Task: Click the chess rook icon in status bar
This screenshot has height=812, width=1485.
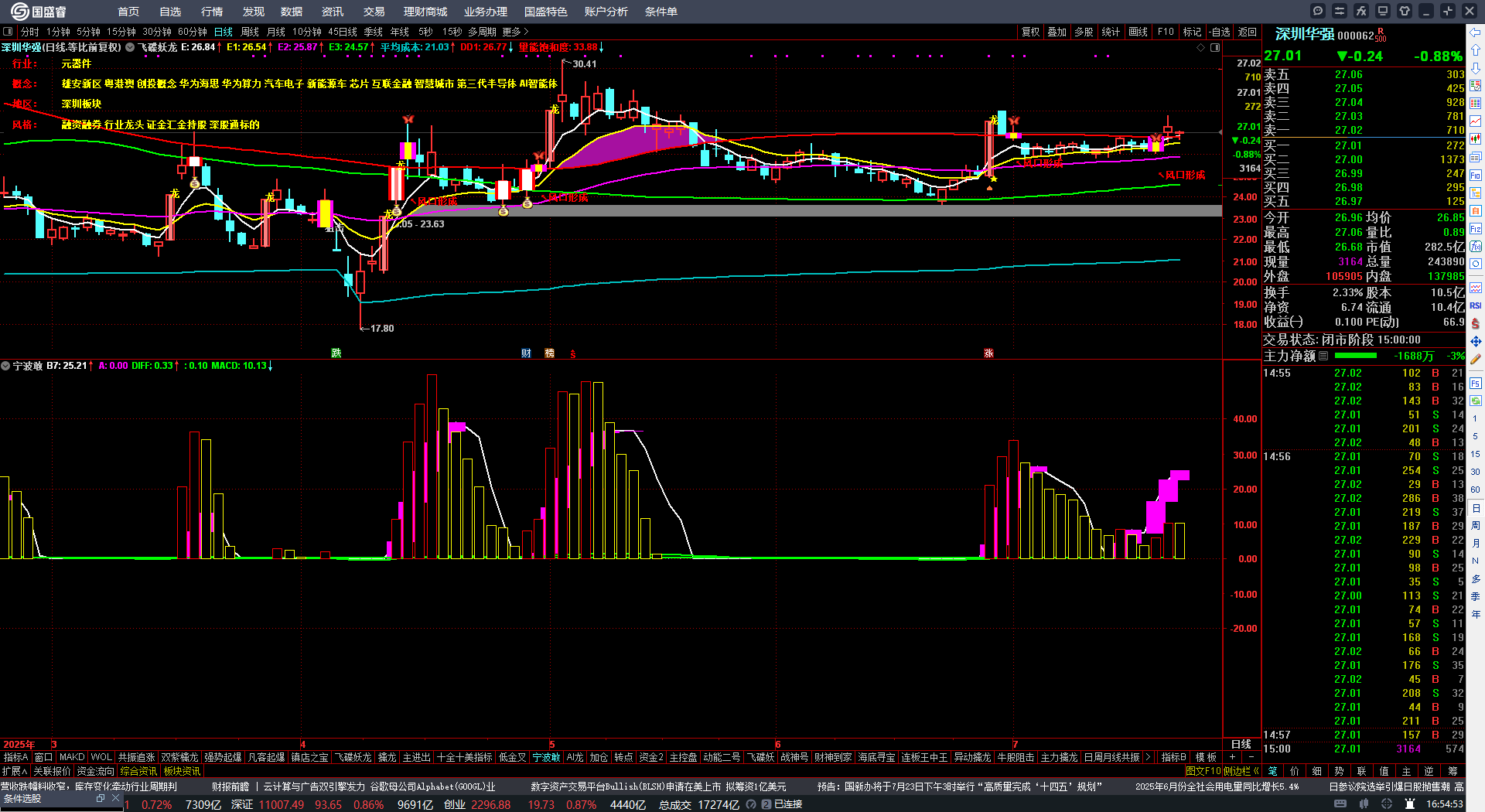Action: [x=1410, y=804]
